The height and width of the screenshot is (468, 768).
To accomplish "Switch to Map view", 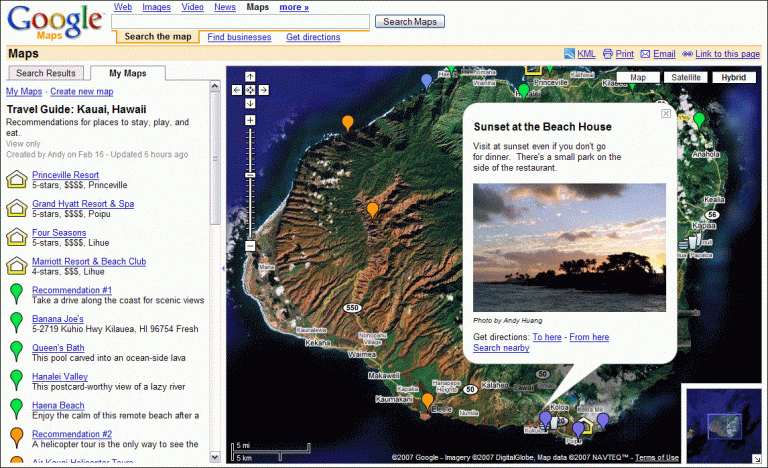I will point(637,77).
